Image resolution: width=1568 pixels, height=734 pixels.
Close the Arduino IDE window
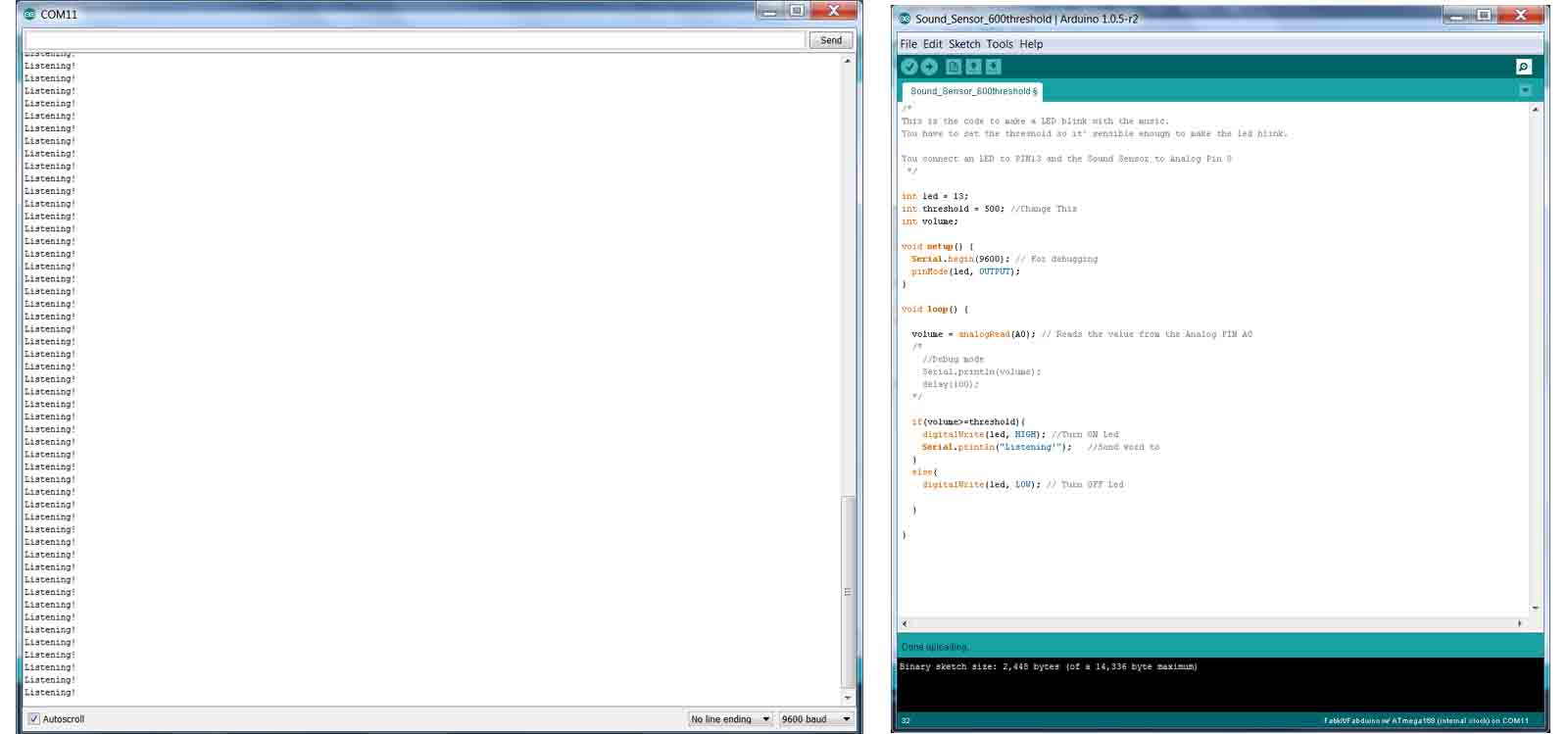coord(1521,15)
